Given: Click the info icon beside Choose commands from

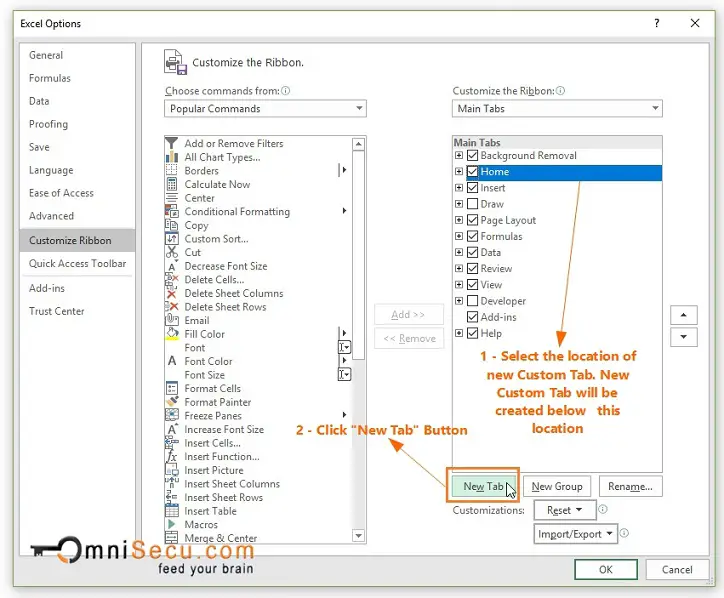Looking at the screenshot, I should pyautogui.click(x=285, y=91).
